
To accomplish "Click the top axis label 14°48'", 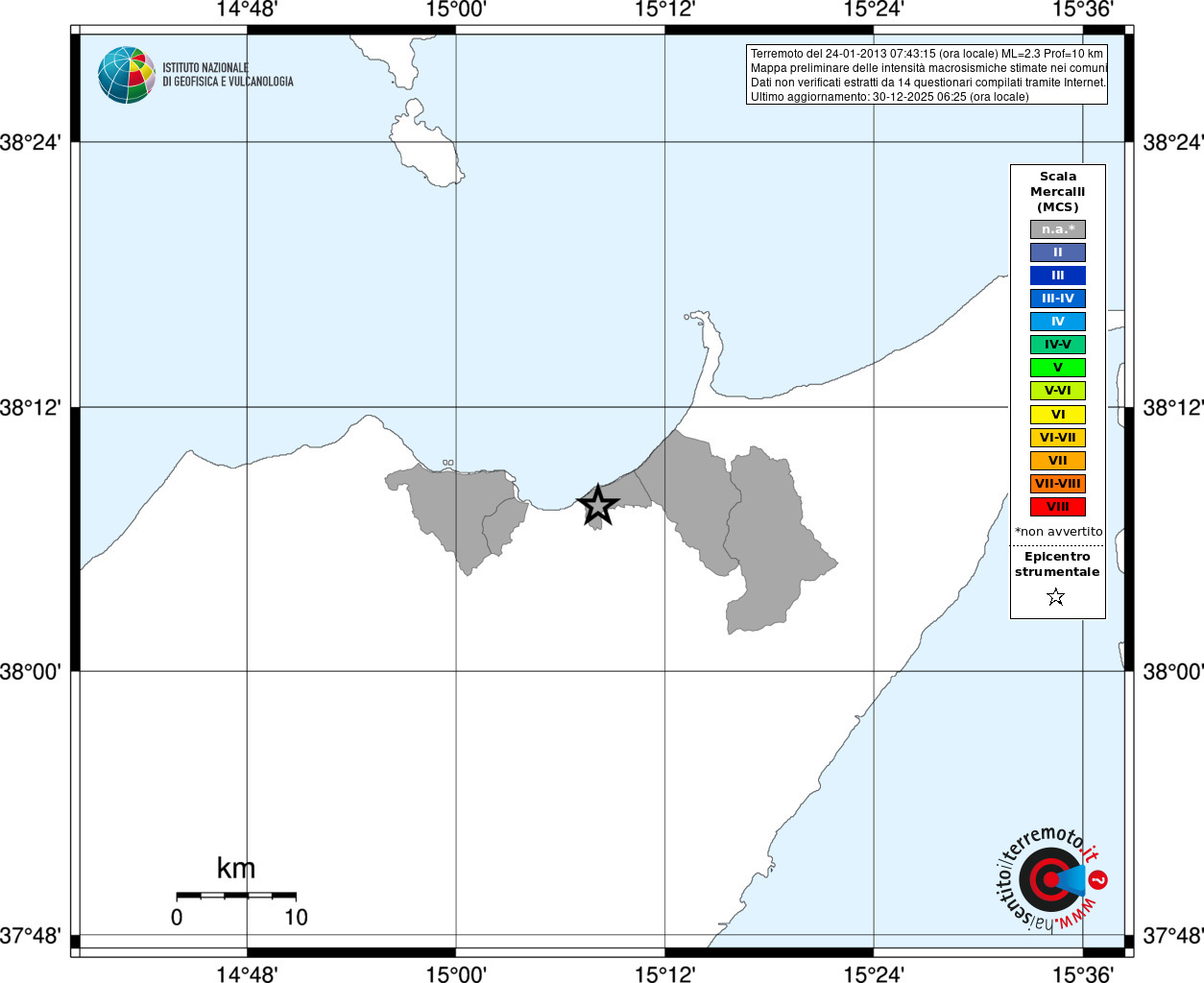I will [247, 11].
